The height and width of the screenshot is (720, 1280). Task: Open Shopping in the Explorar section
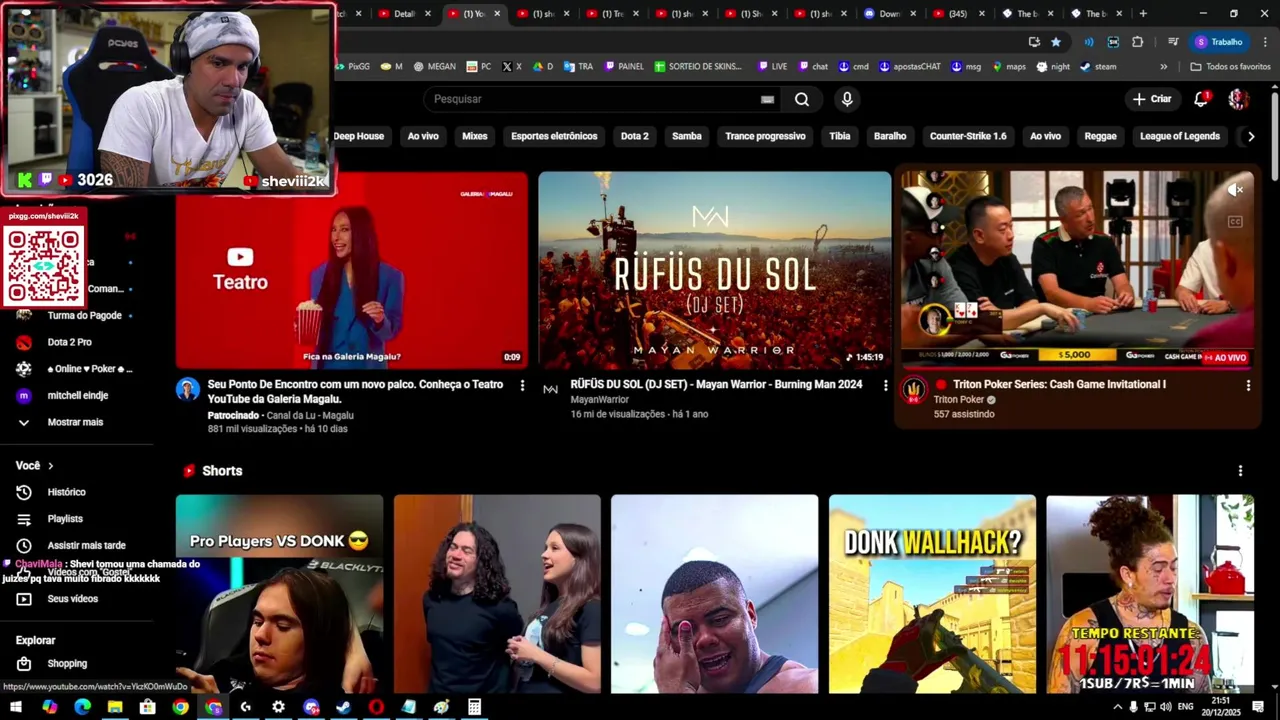[67, 663]
